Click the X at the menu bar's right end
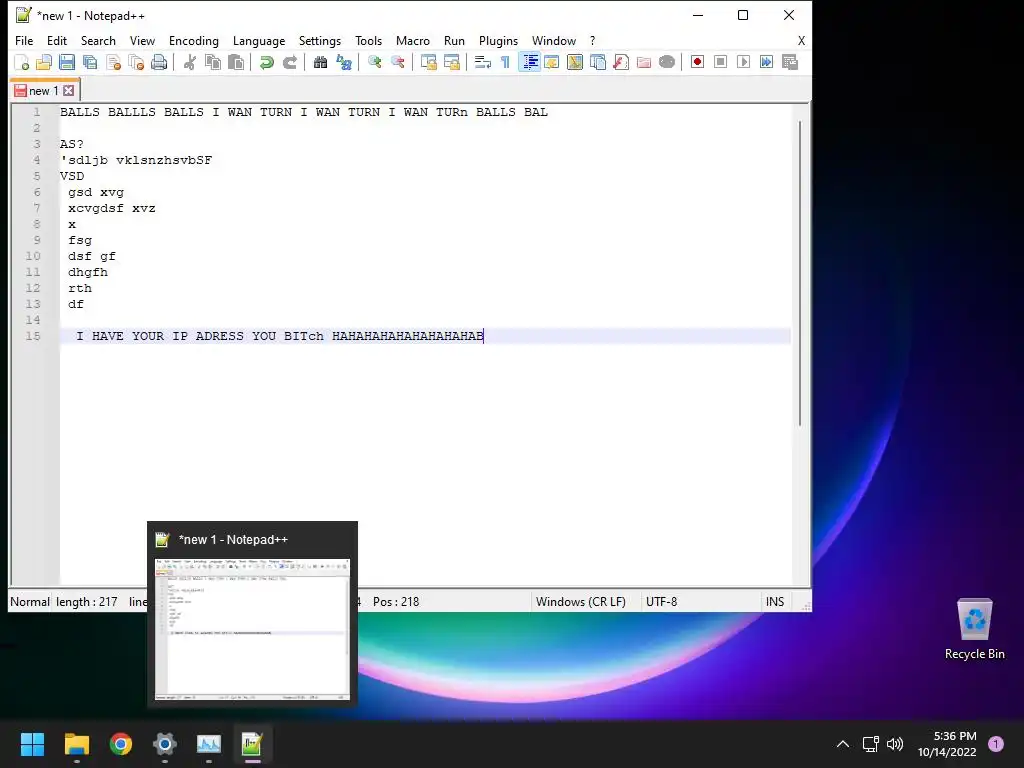Image resolution: width=1024 pixels, height=768 pixels. pyautogui.click(x=801, y=40)
